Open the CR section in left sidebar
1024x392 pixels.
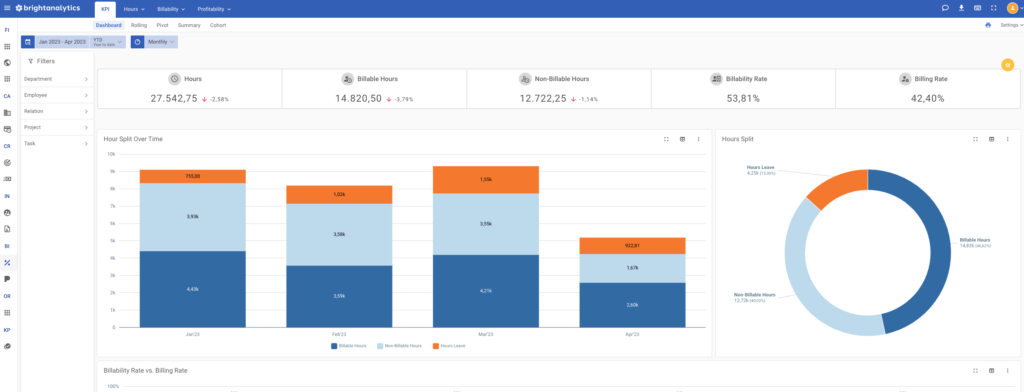click(7, 146)
